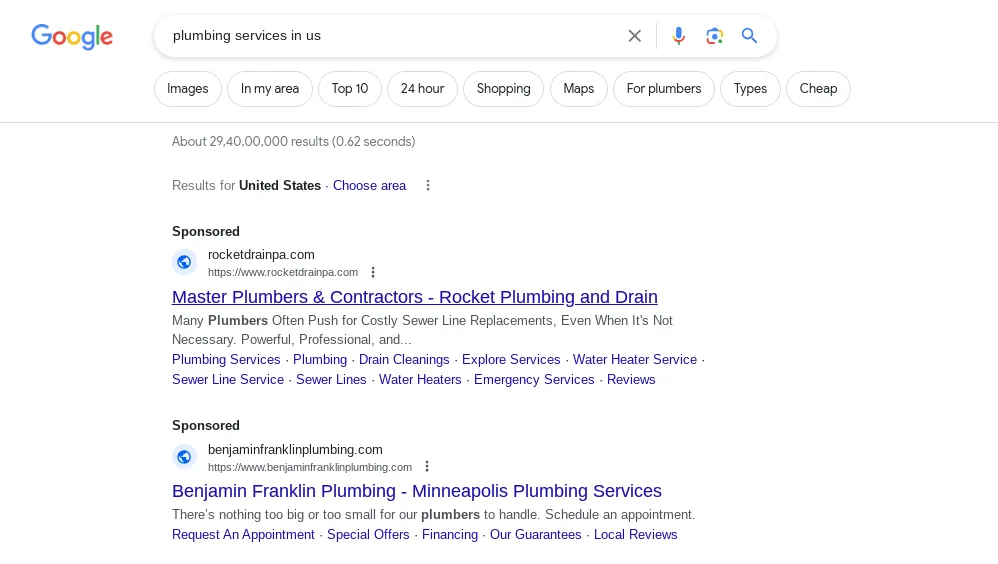Screen dimensions: 998x564
Task: Click the rocketdrainpa.com site name text
Action: coord(261,255)
